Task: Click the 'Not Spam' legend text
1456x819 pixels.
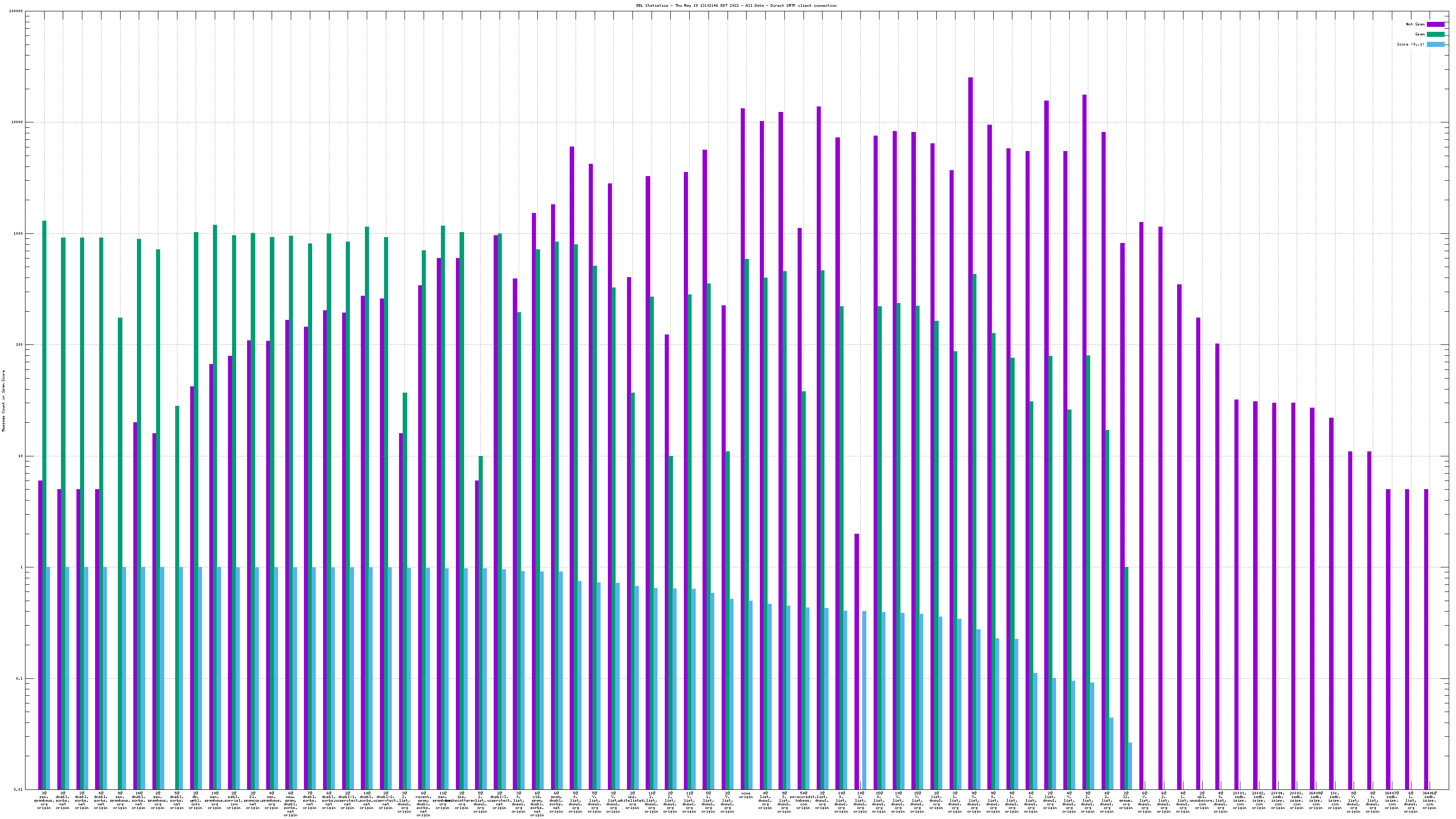Action: click(x=1416, y=24)
